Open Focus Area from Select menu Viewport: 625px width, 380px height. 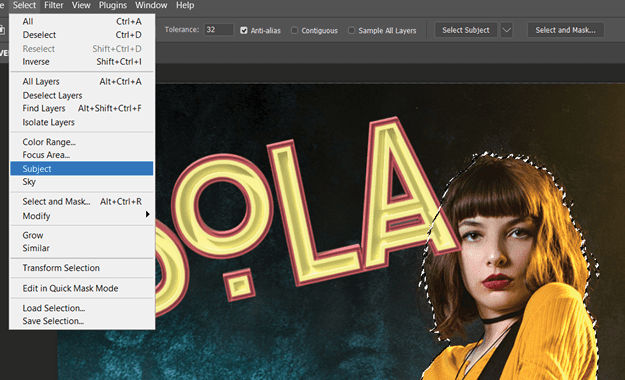pos(82,155)
